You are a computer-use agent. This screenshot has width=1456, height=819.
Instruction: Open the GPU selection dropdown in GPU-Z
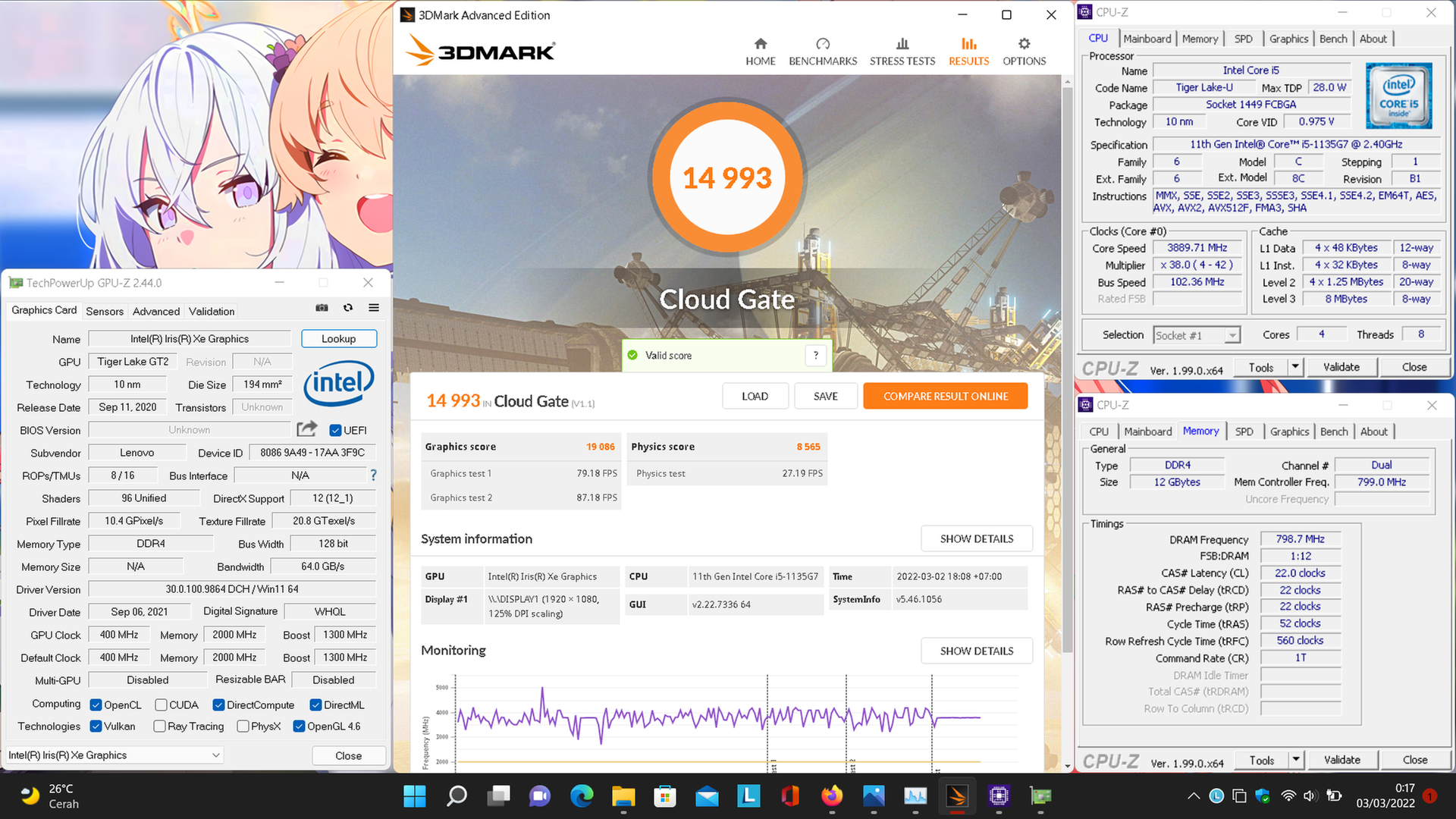[x=115, y=755]
